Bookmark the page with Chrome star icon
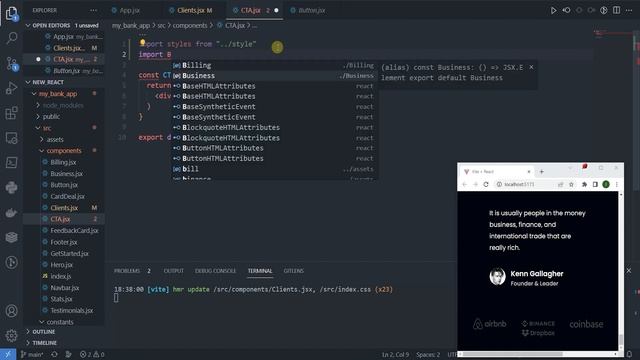Image resolution: width=640 pixels, height=360 pixels. coord(571,184)
